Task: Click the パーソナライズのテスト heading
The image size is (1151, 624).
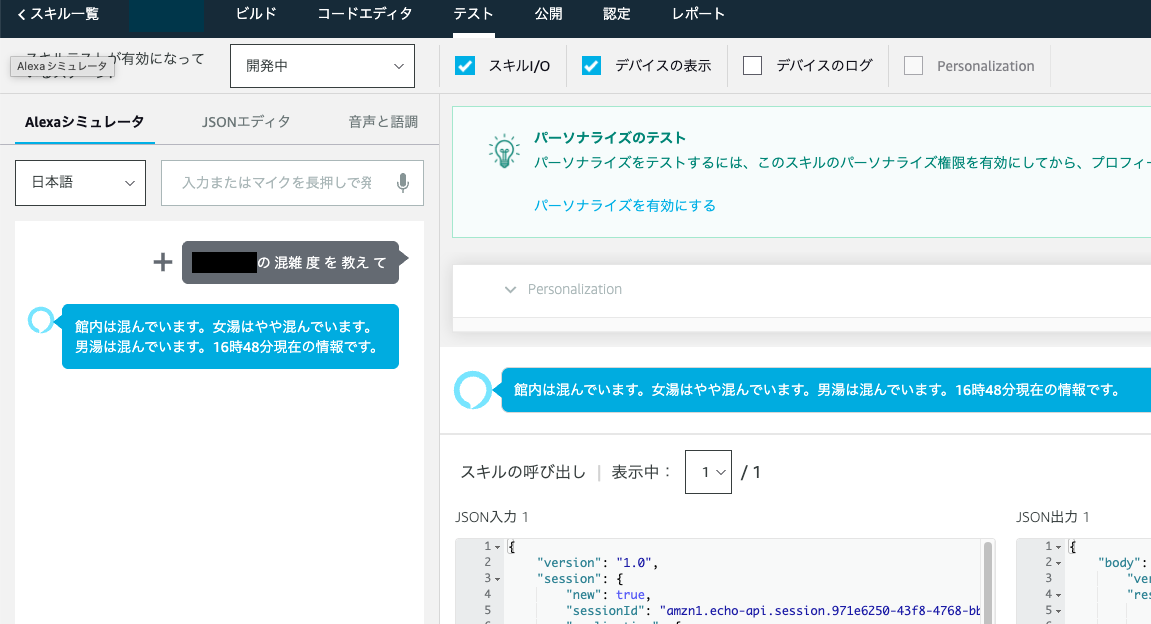Action: coord(609,138)
